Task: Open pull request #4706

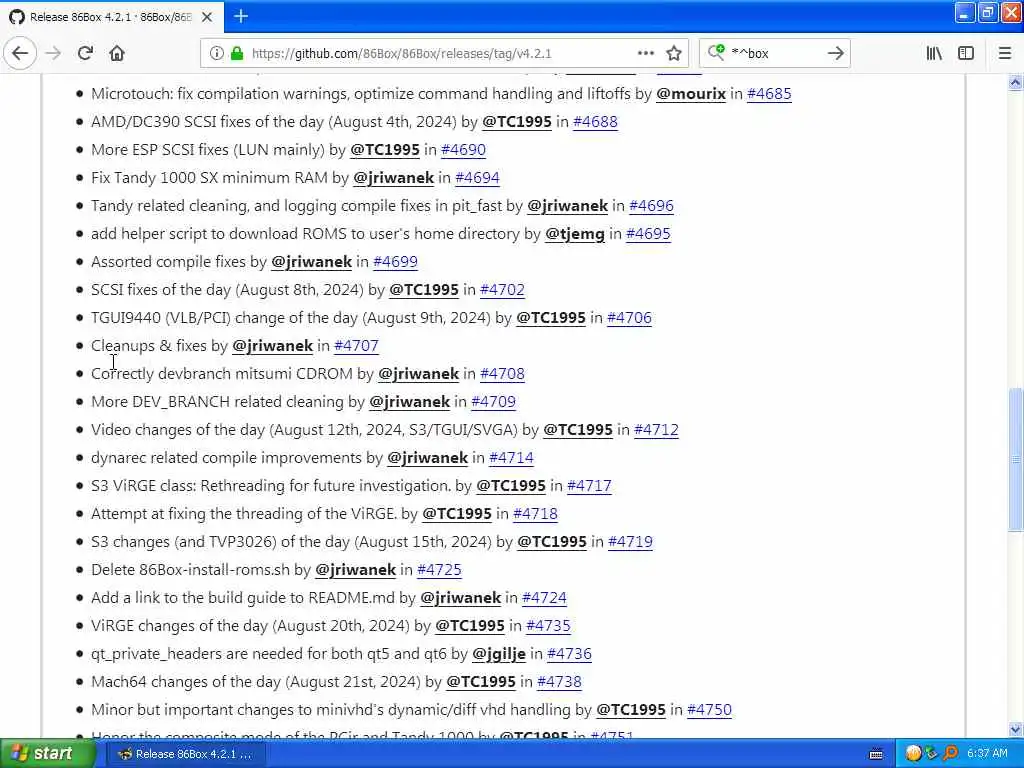Action: click(629, 318)
